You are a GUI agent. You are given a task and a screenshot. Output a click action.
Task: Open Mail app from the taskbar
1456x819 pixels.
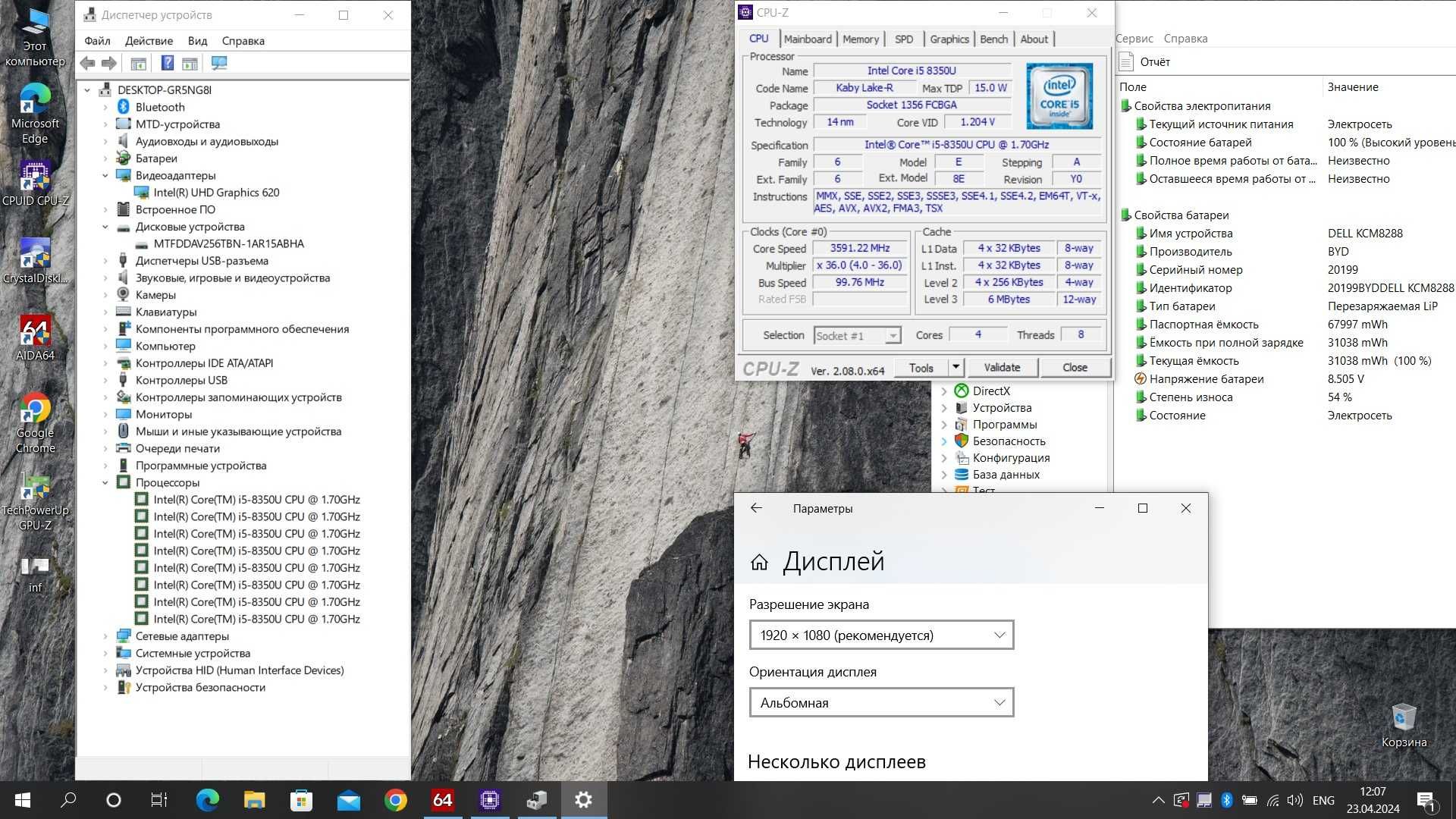click(349, 800)
